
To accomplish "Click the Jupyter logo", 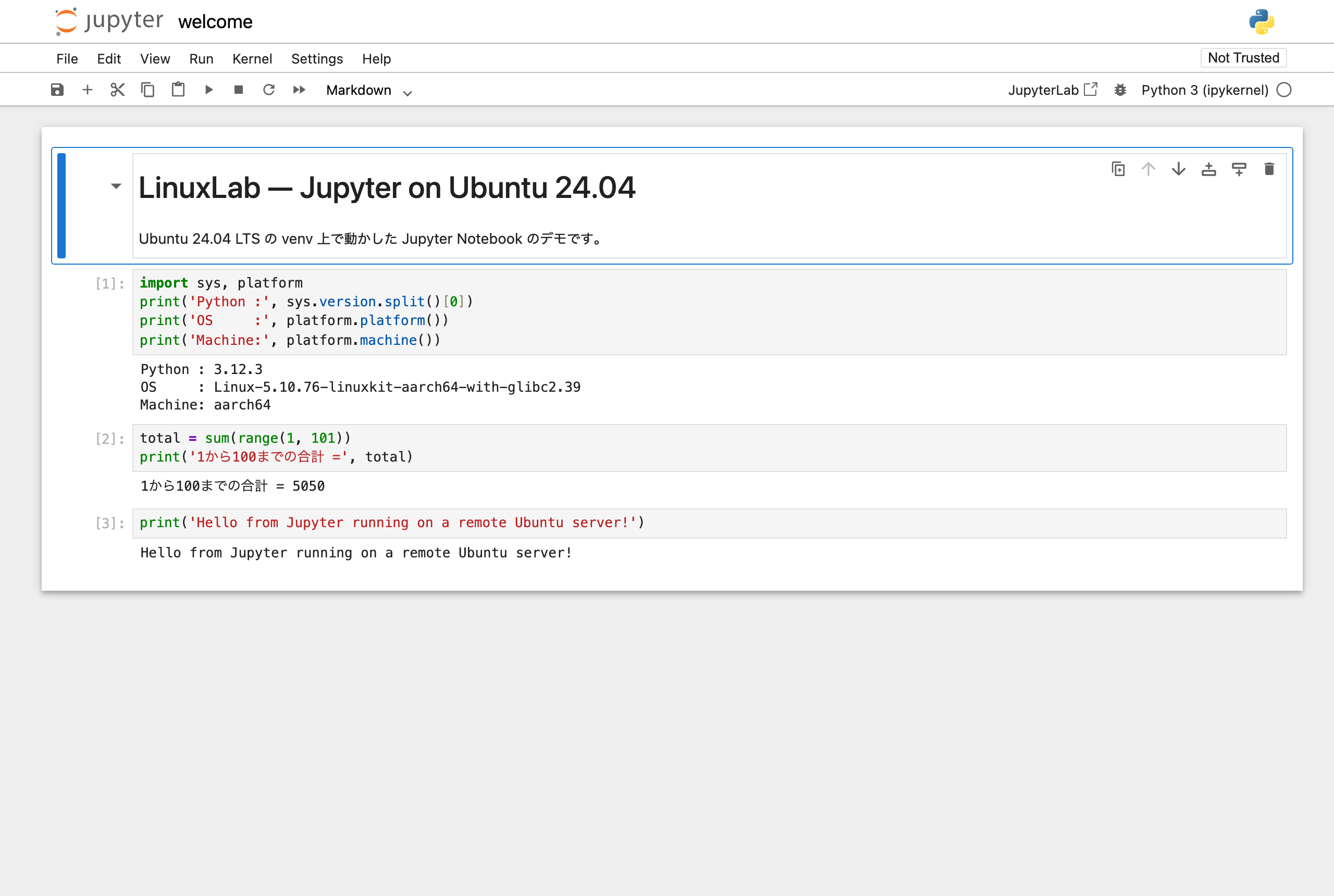I will (x=108, y=21).
